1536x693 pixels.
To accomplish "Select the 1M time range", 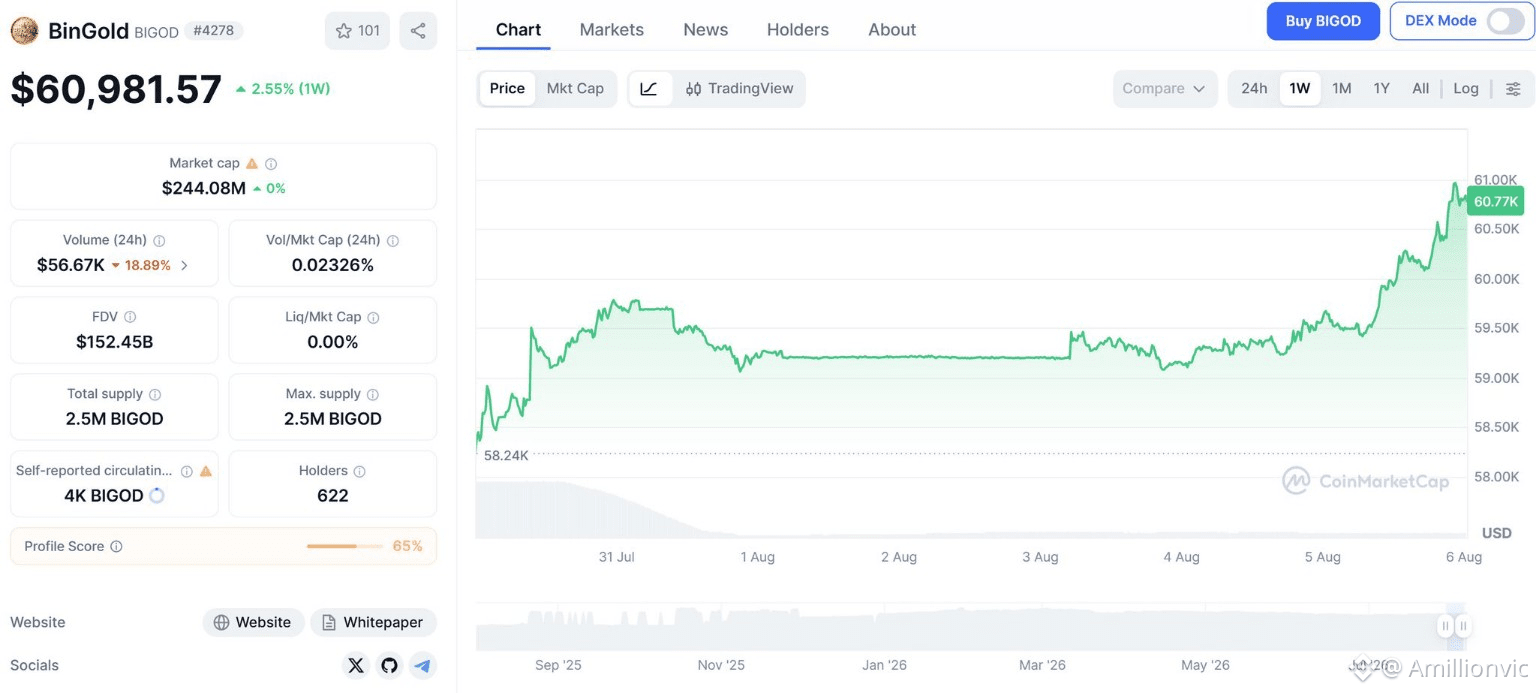I will click(1342, 89).
